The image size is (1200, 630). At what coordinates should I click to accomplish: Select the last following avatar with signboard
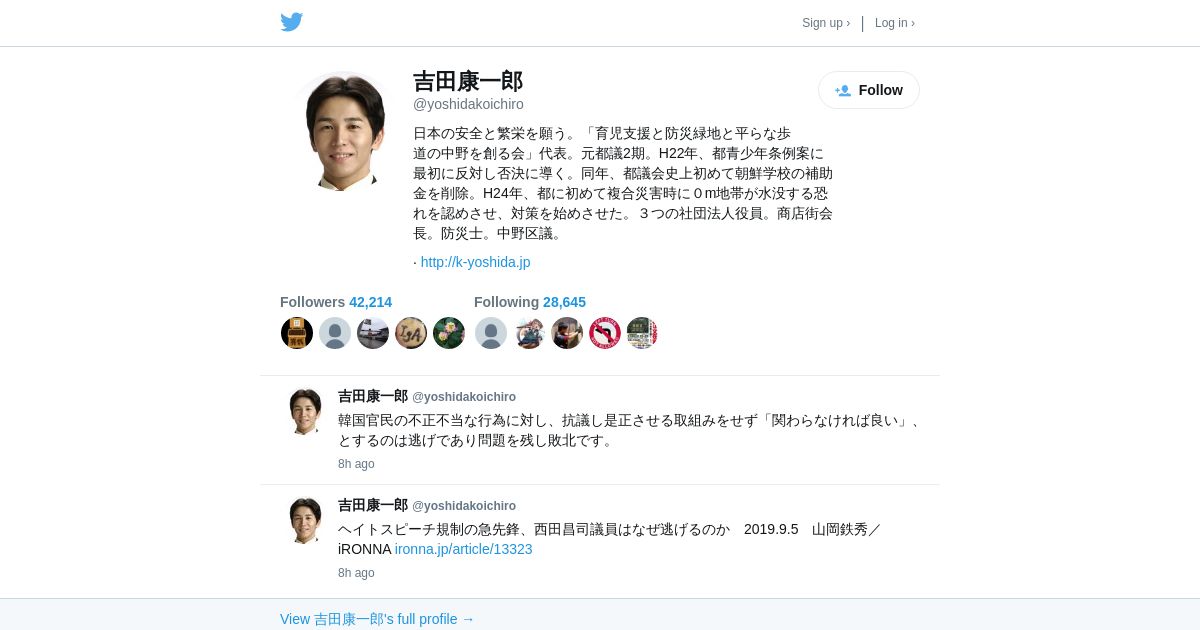point(642,333)
